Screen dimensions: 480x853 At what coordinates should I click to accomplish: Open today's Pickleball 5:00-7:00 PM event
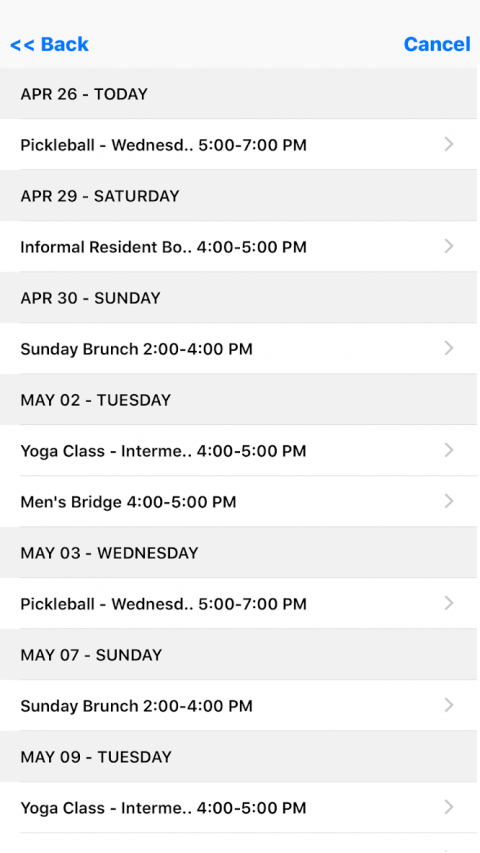(x=238, y=145)
